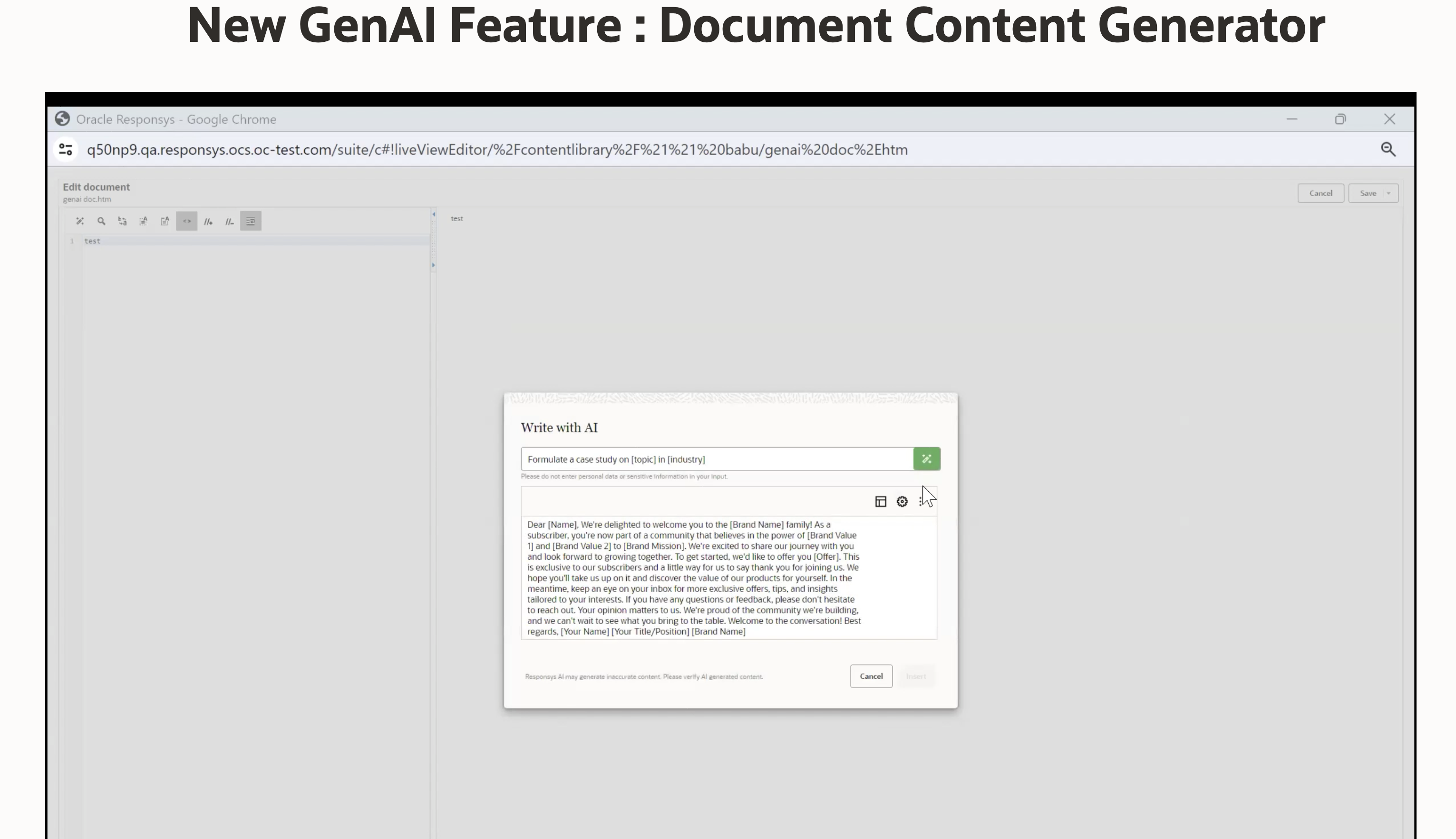Click the browser zoom magnifier in address bar
Viewport: 1456px width, 839px height.
[1388, 150]
